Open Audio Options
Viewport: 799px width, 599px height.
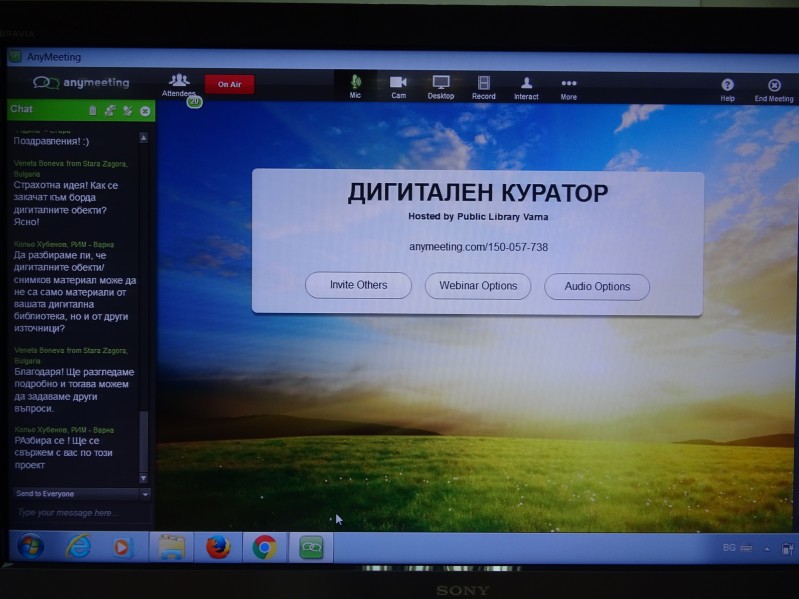(597, 287)
